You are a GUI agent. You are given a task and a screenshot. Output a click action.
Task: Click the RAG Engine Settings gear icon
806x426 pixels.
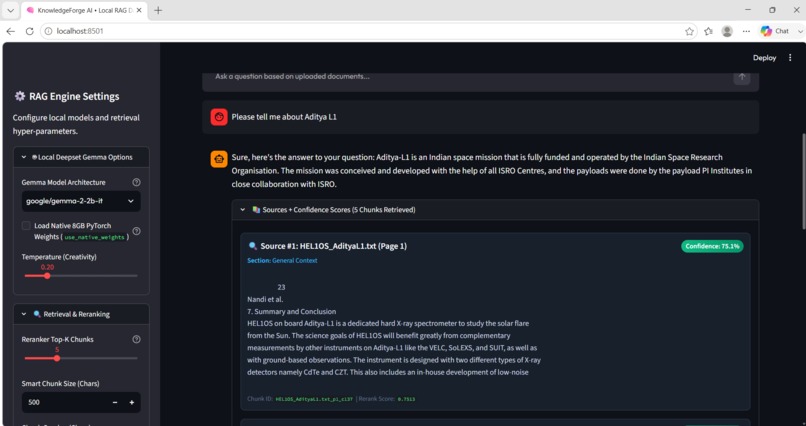(20, 96)
